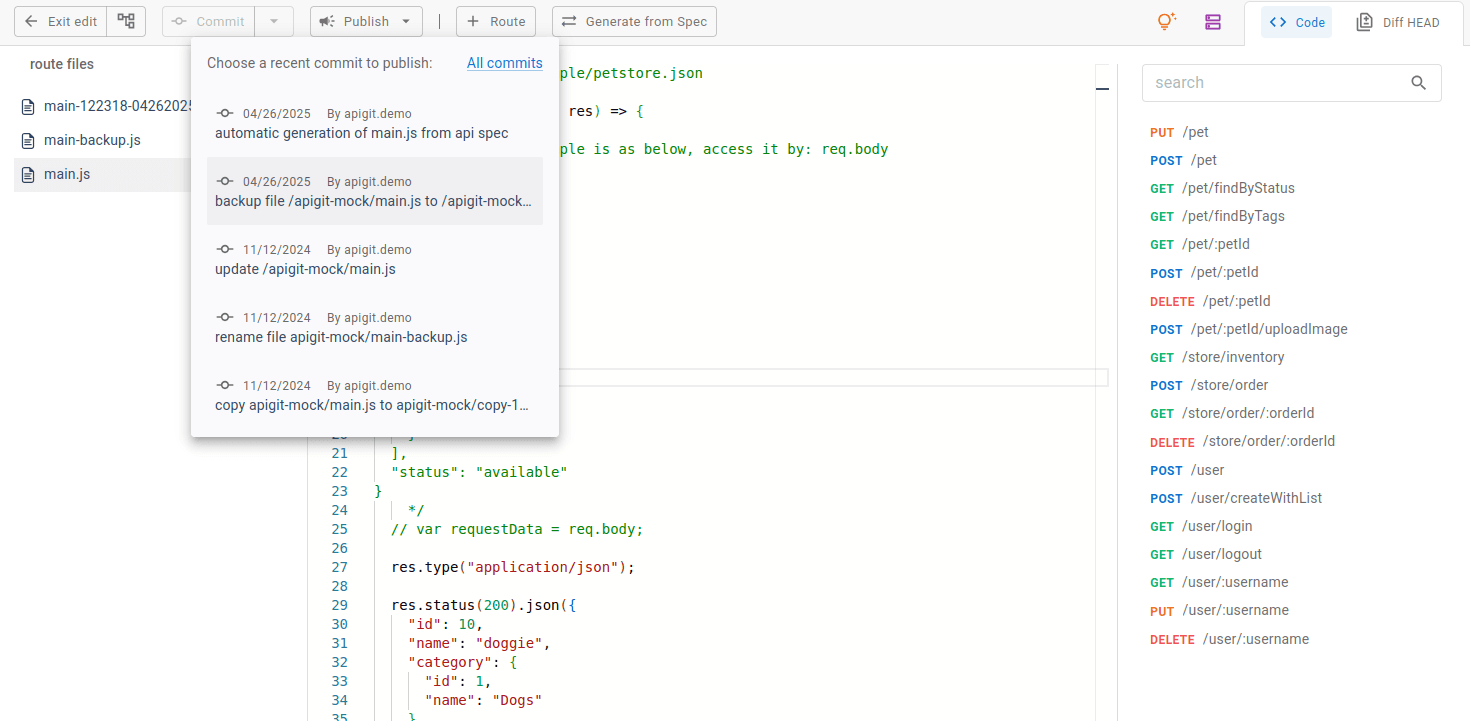Click the file icon next to main.js
Screen dimensions: 1470x721
tap(28, 174)
